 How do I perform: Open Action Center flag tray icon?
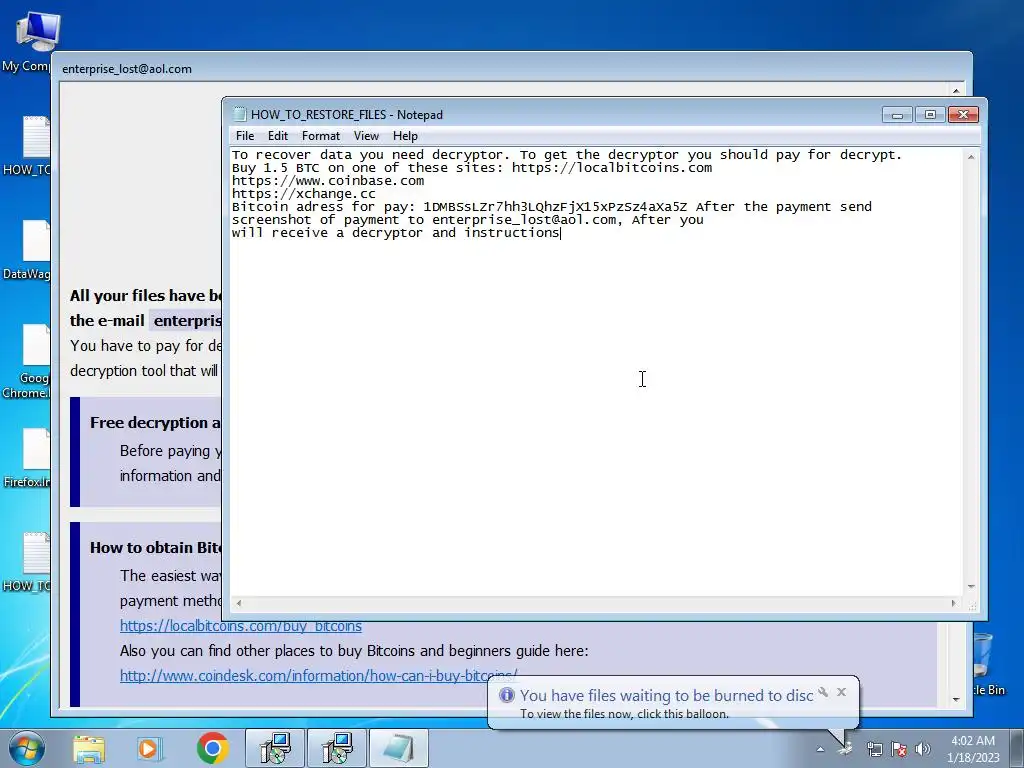[x=899, y=749]
